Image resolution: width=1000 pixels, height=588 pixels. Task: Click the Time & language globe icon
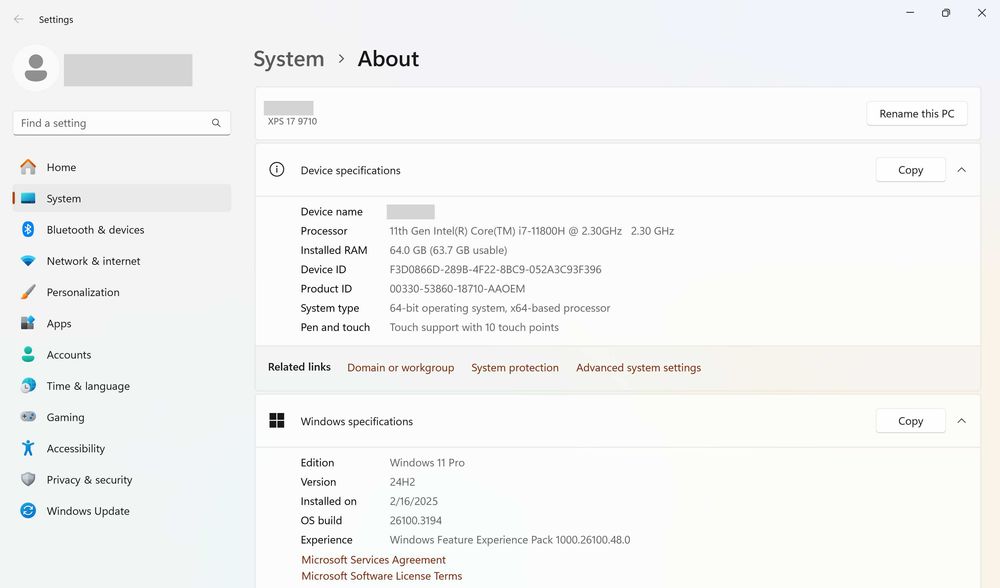coord(28,386)
